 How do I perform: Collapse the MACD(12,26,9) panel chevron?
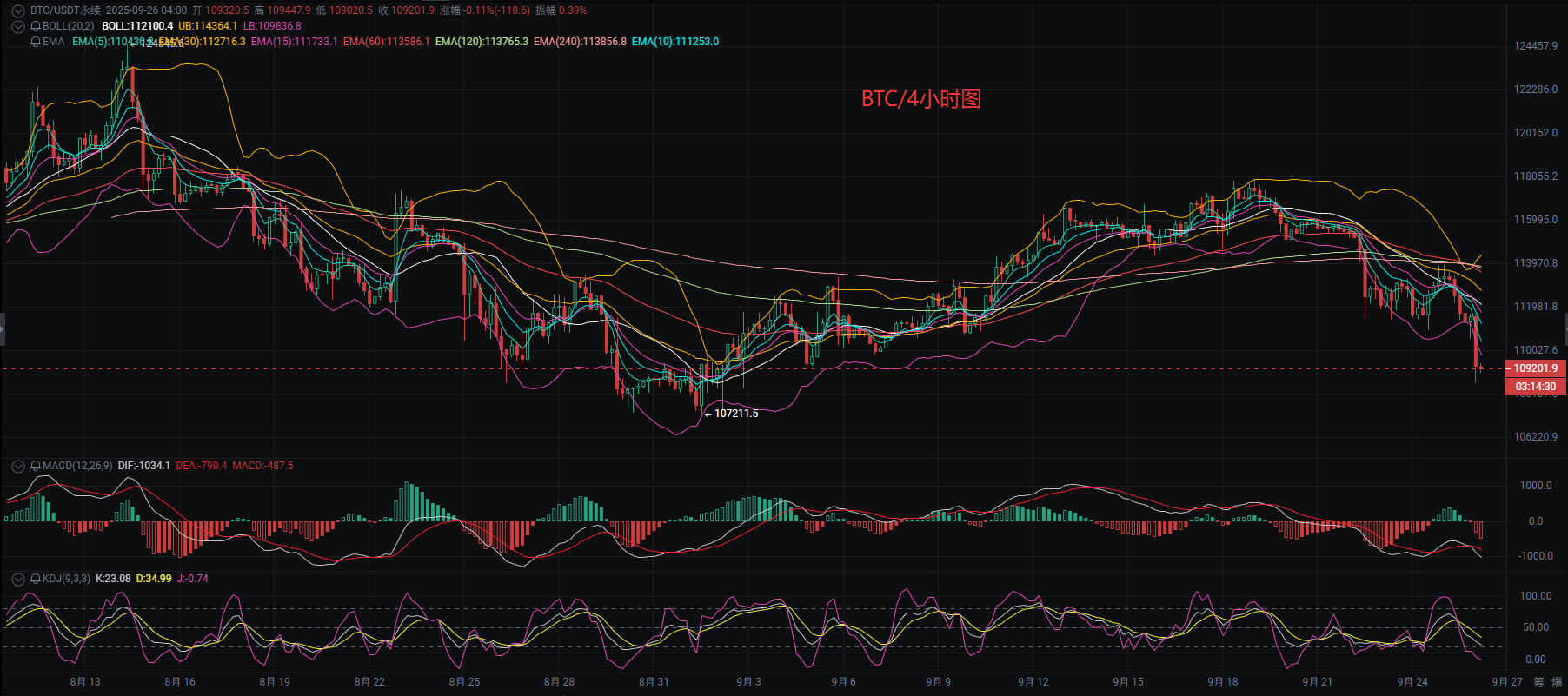(17, 466)
